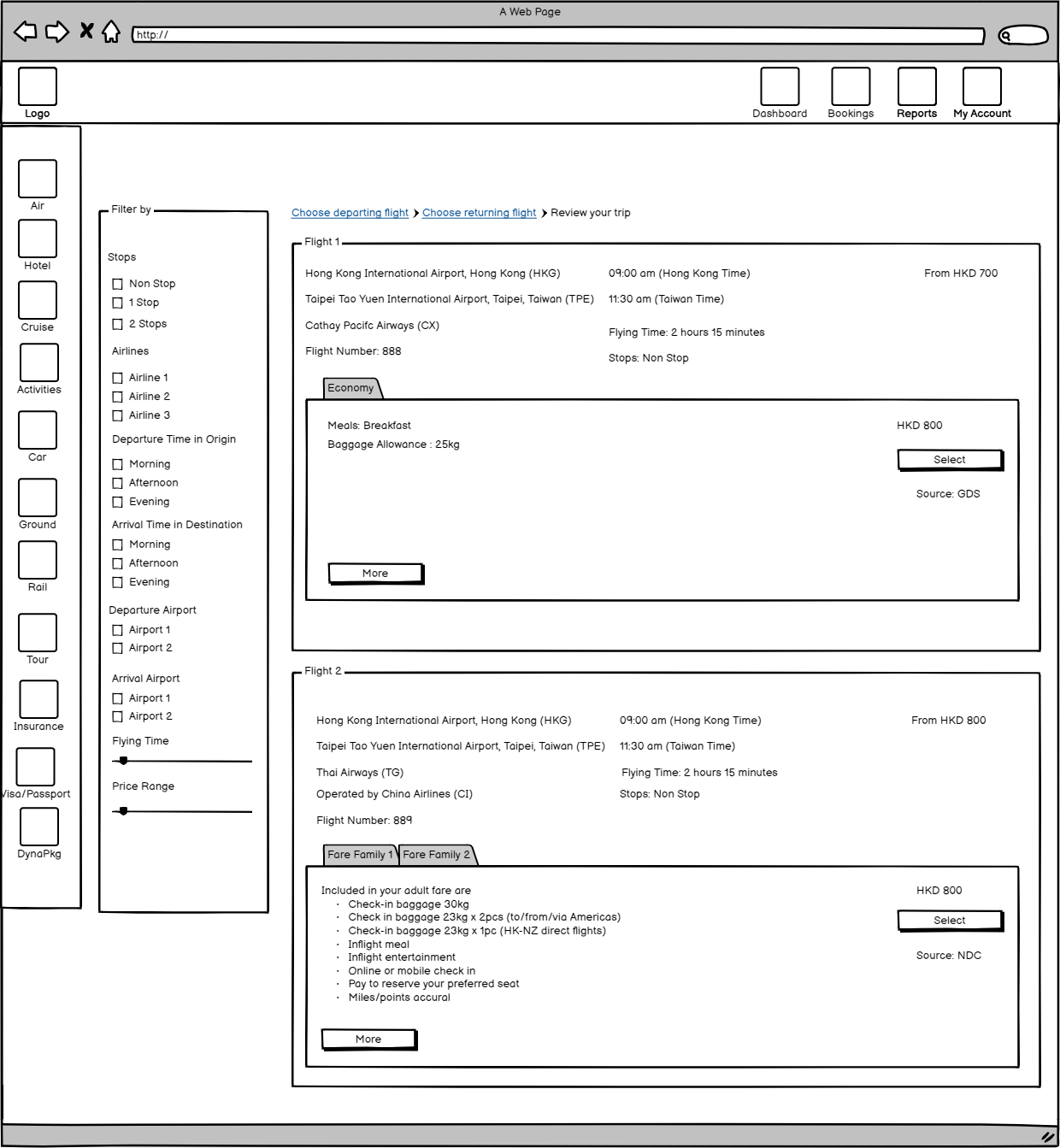Select the HKD 800 Economy fare from GDS
This screenshot has width=1060, height=1148.
click(x=949, y=460)
